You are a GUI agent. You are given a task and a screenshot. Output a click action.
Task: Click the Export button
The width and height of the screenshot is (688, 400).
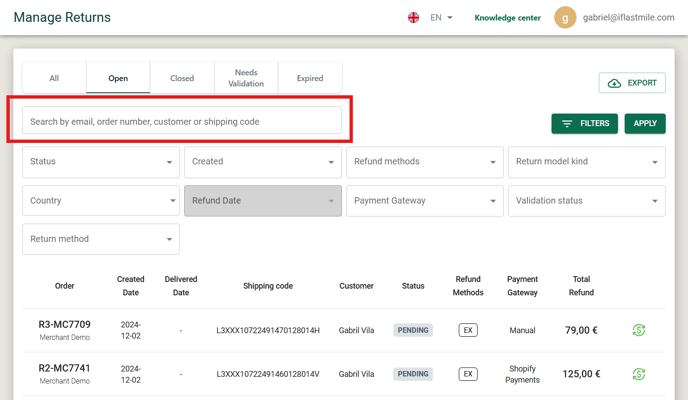coord(632,83)
